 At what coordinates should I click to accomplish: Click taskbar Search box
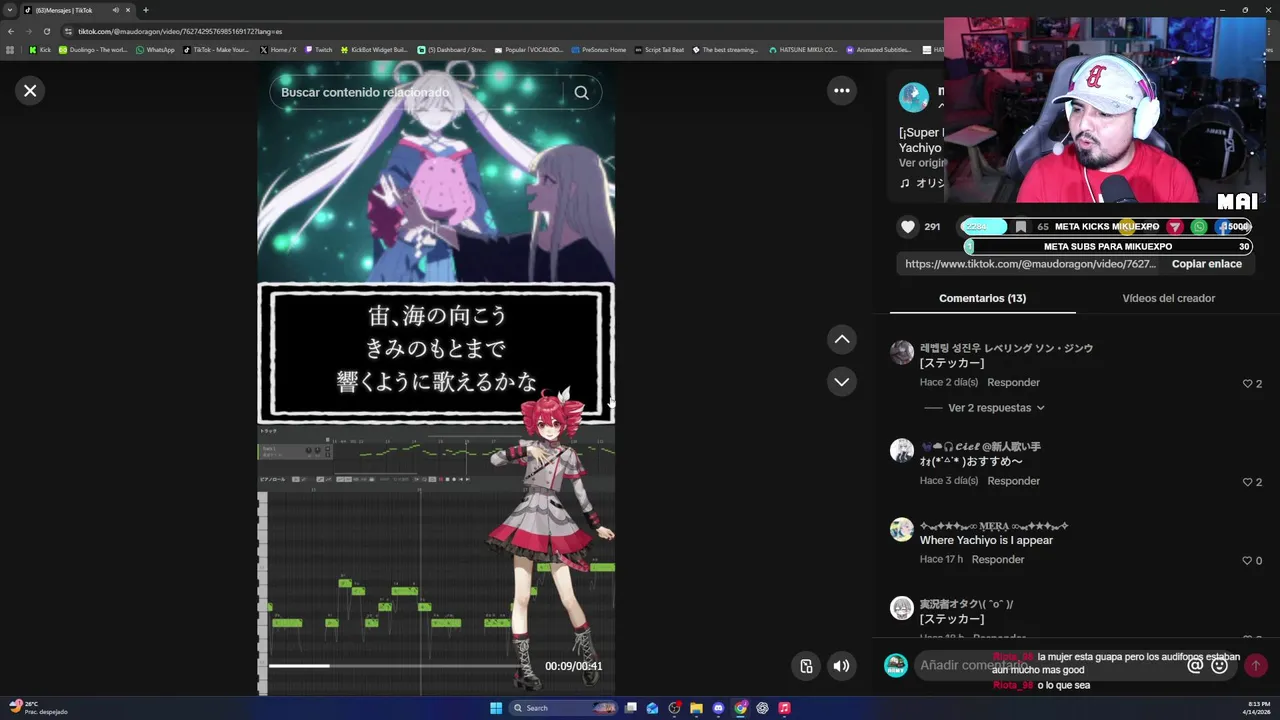pos(565,708)
